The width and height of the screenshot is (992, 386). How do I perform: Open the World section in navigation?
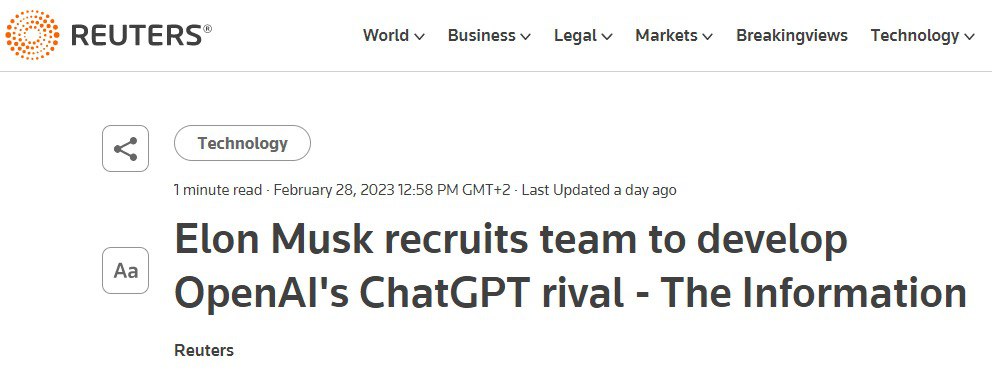click(x=386, y=35)
